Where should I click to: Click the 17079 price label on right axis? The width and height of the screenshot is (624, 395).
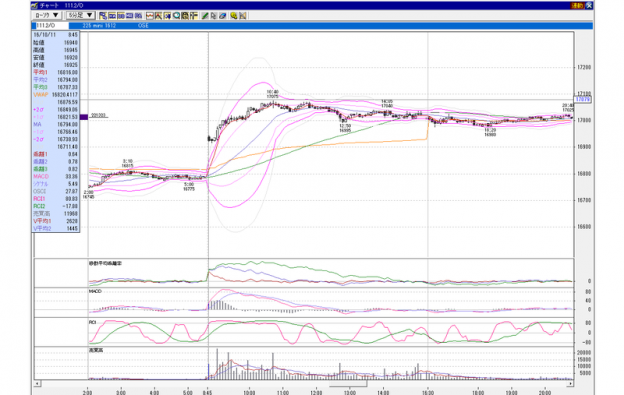point(583,99)
